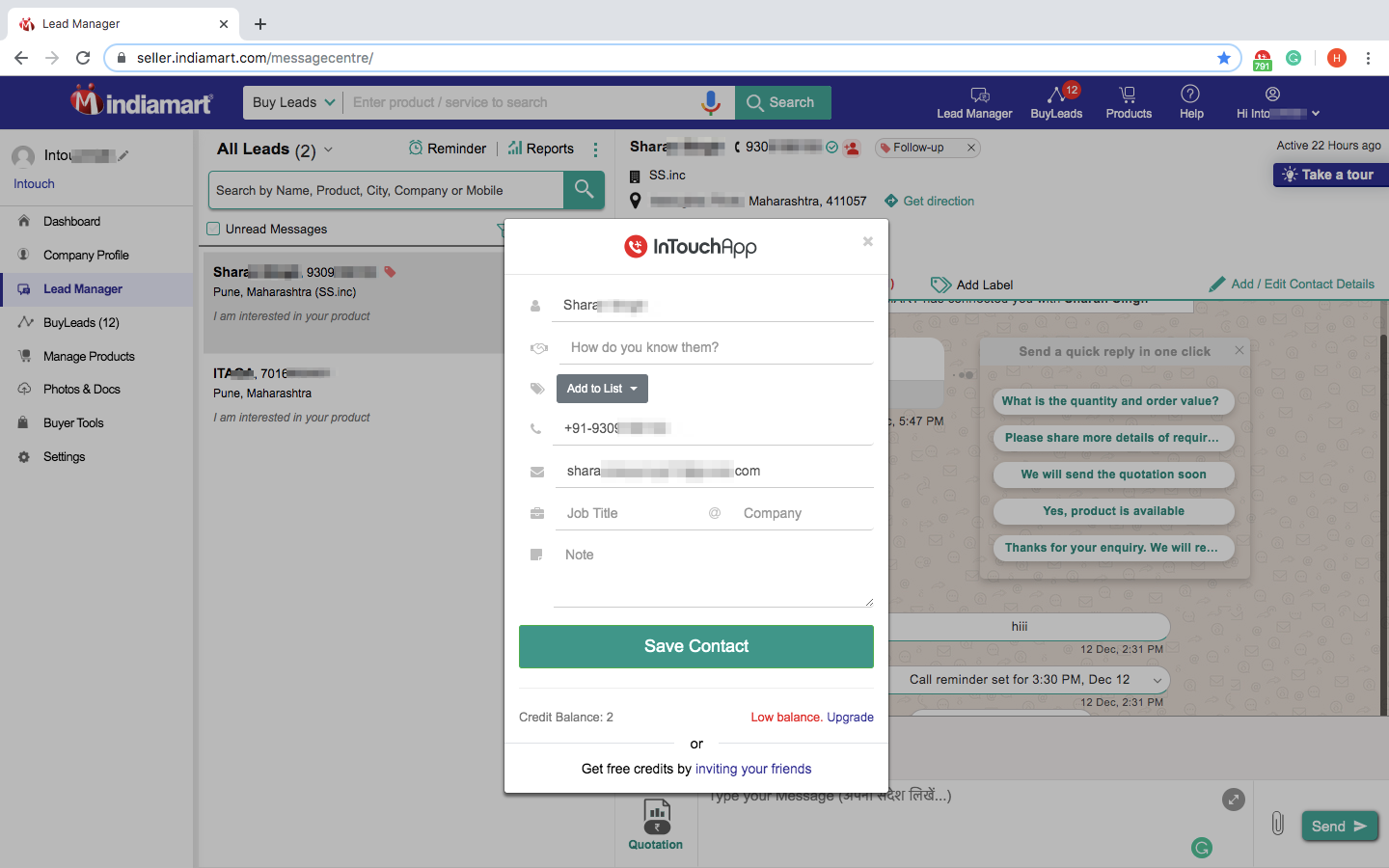Click the Note text area
This screenshot has width=1389, height=868.
(714, 575)
